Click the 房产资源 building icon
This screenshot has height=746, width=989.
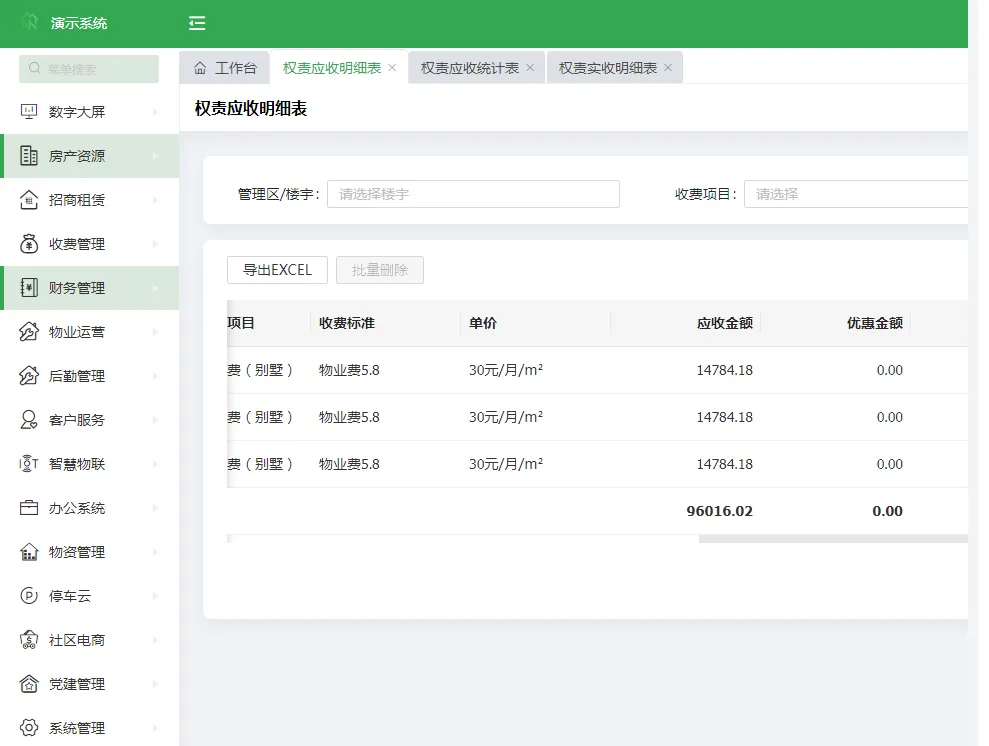[29, 156]
